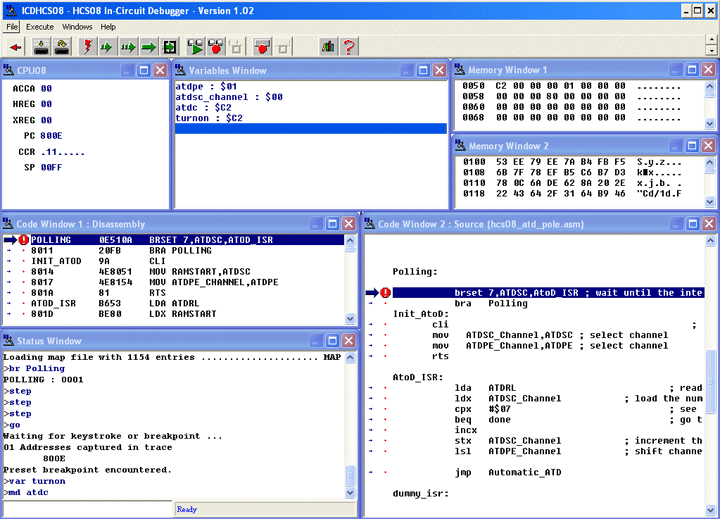Click toolbar up stepper arrow at right edge

click(712, 40)
